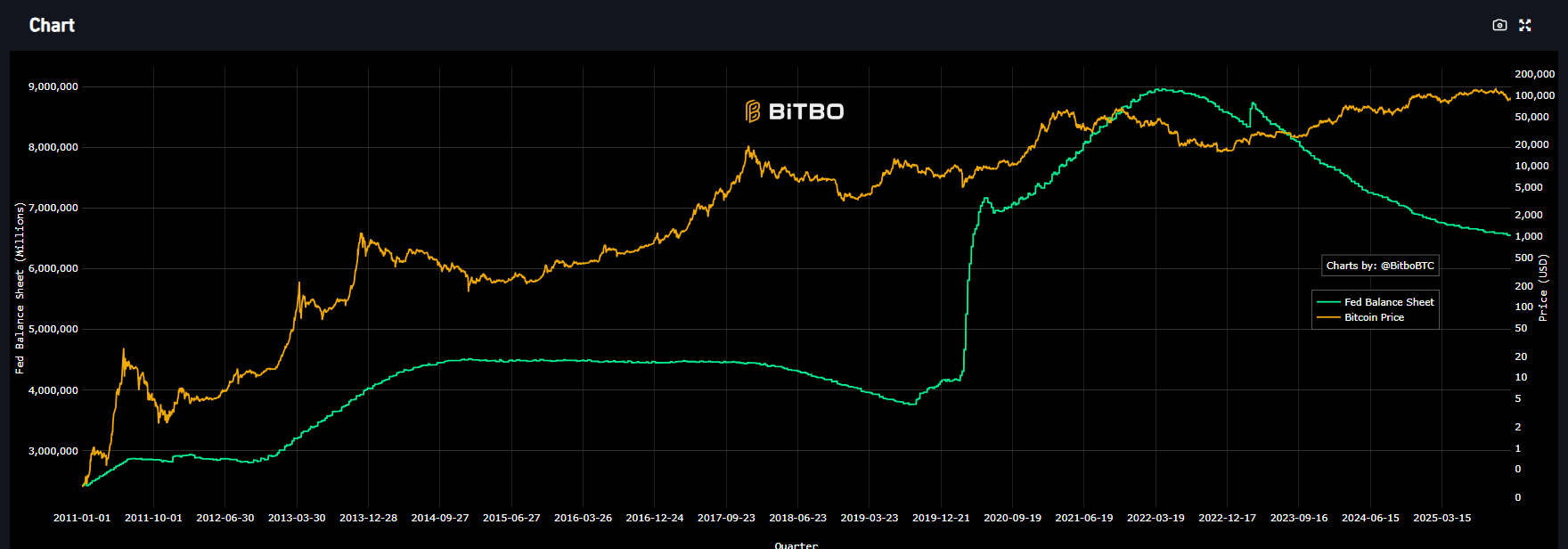This screenshot has width=1568, height=549.
Task: Select the 2011-10-01 x-axis label
Action: coord(153,518)
